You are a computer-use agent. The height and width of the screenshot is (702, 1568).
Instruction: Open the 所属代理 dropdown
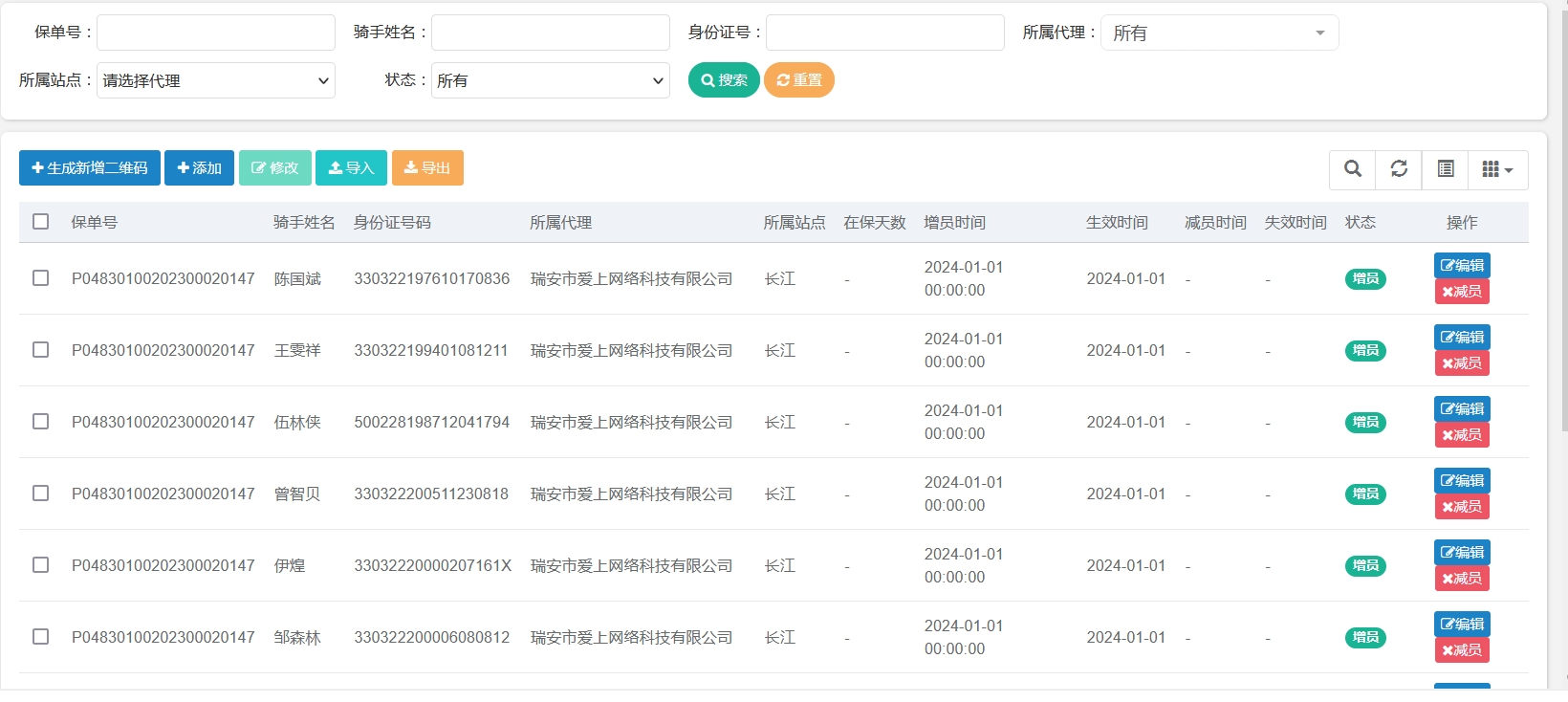point(1220,33)
